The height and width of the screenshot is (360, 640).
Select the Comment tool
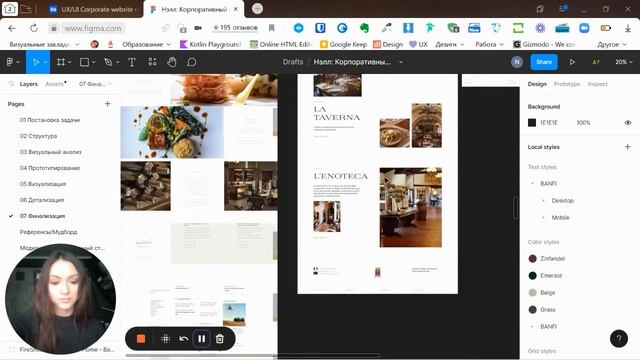click(191, 62)
